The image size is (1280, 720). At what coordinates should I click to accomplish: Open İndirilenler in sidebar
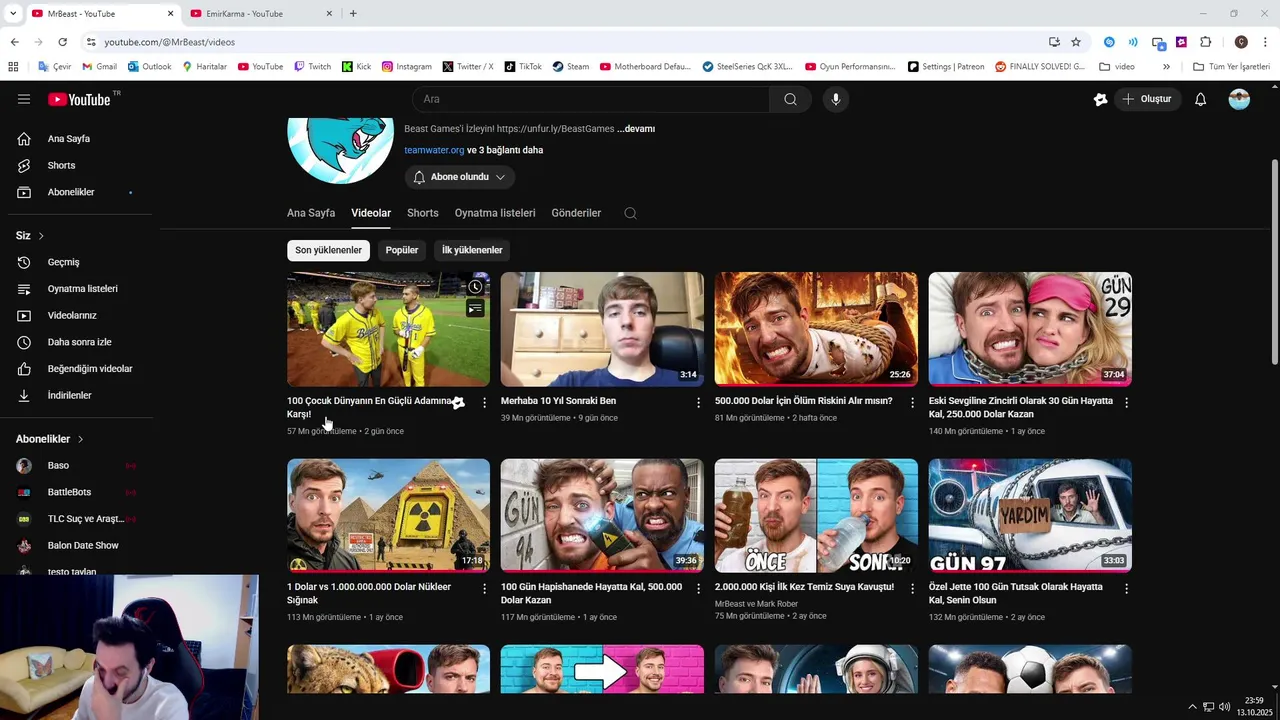tap(80, 395)
